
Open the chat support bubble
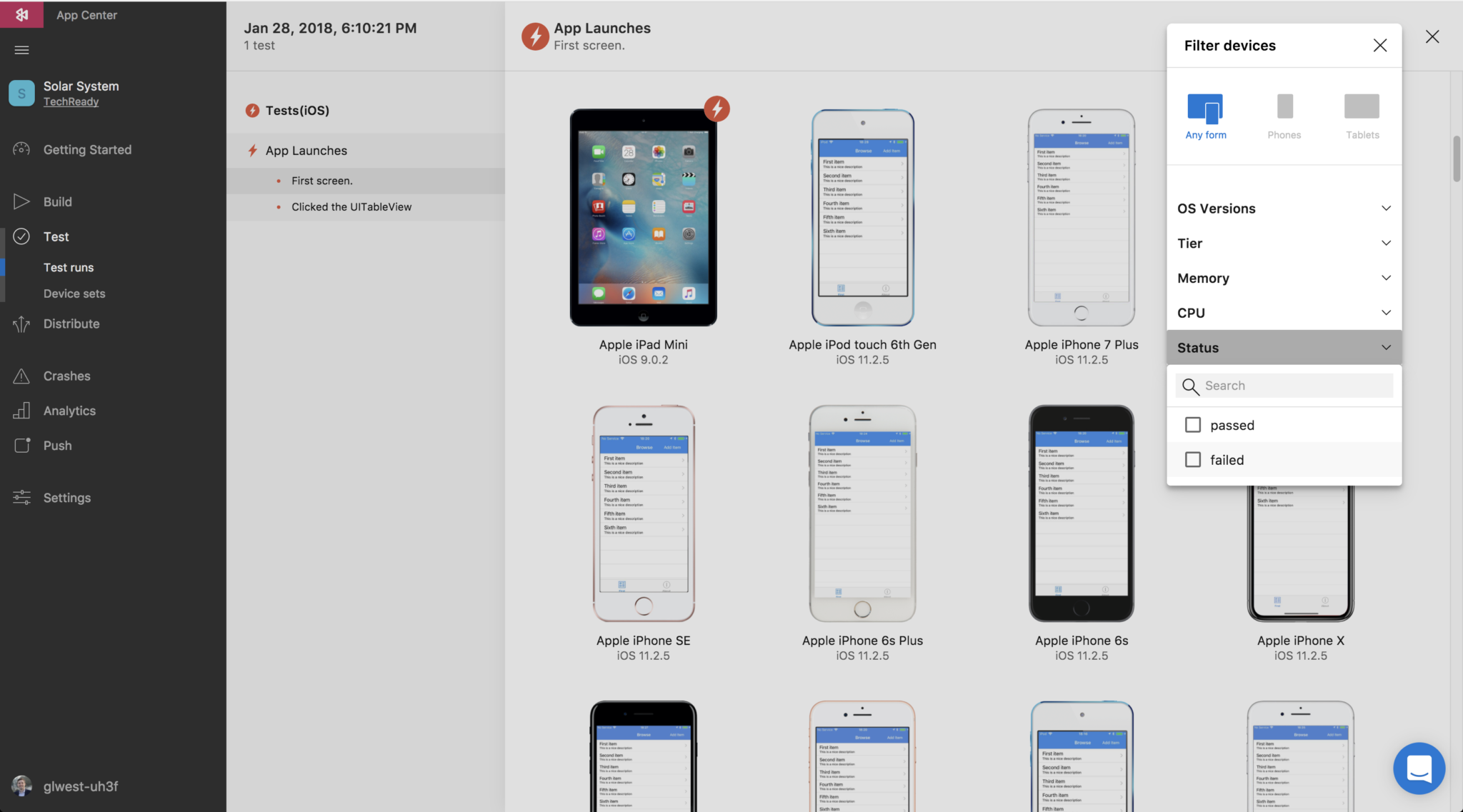tap(1419, 768)
